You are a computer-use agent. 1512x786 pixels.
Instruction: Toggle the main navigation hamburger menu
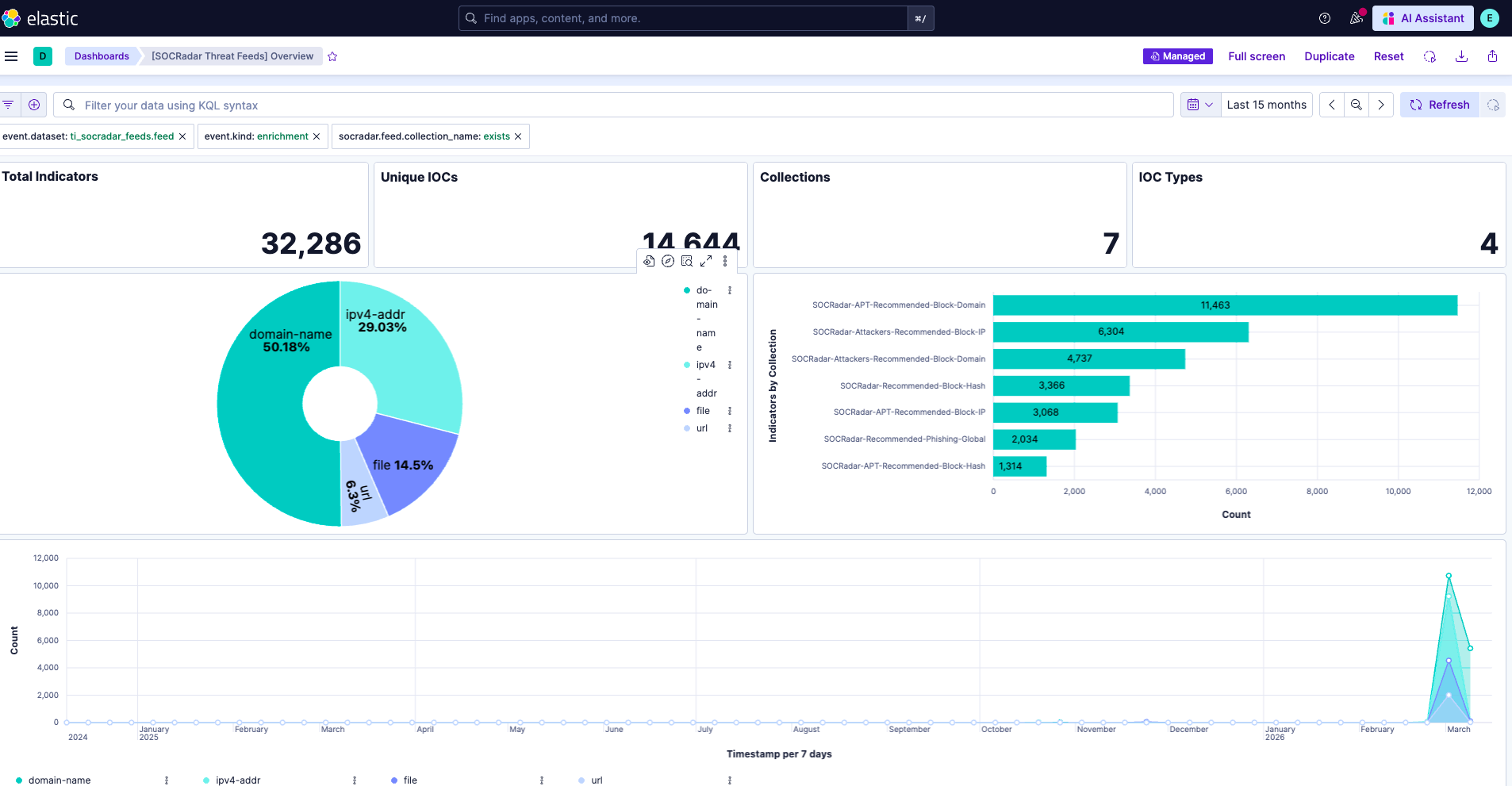pos(11,56)
